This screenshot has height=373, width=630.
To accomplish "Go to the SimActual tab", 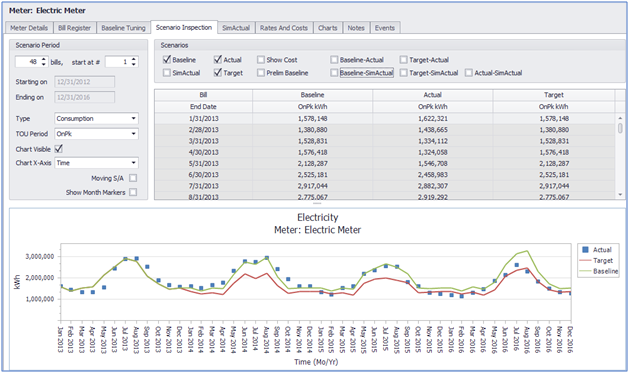I will pos(236,28).
